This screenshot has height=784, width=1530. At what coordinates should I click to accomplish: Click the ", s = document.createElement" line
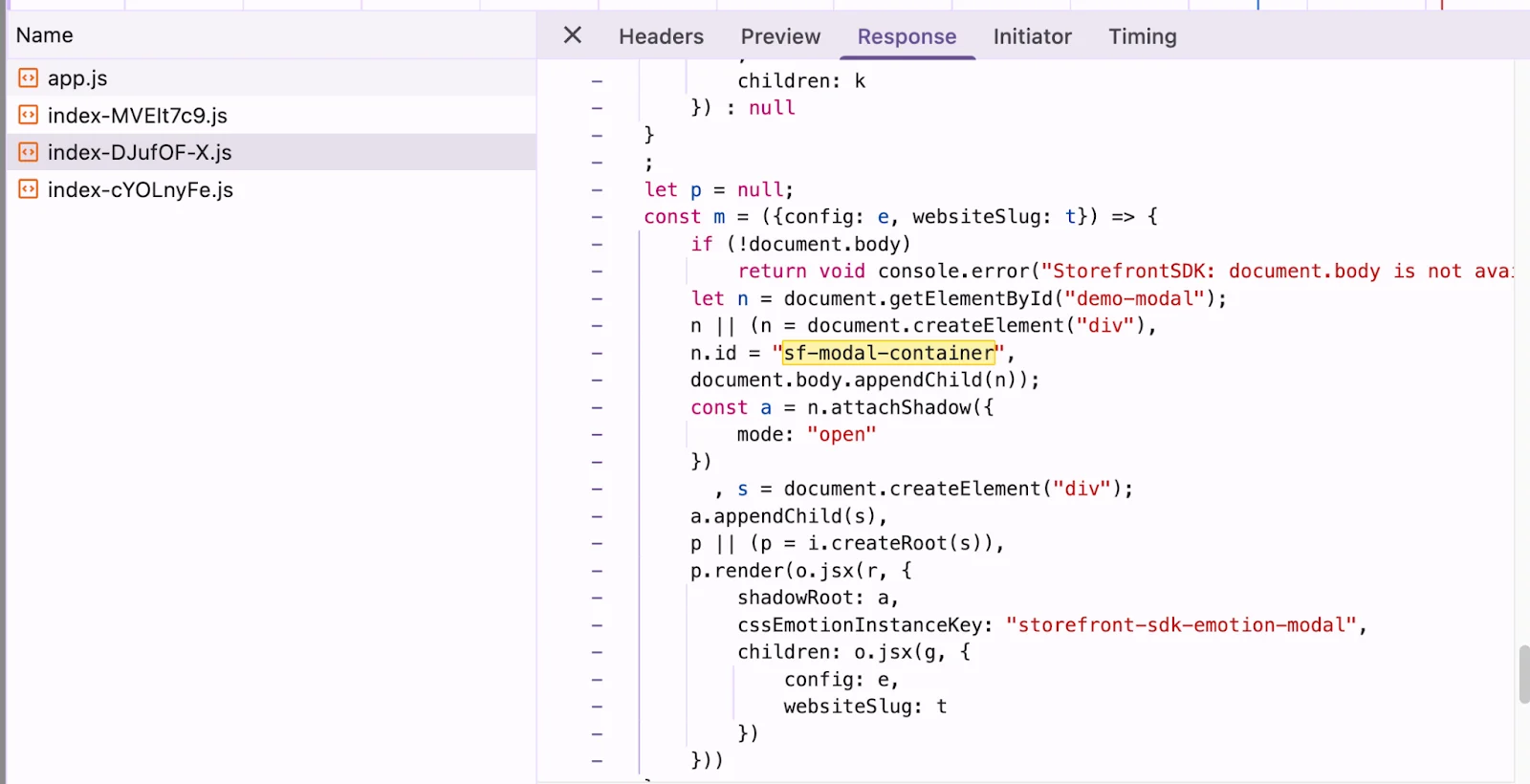click(x=924, y=489)
